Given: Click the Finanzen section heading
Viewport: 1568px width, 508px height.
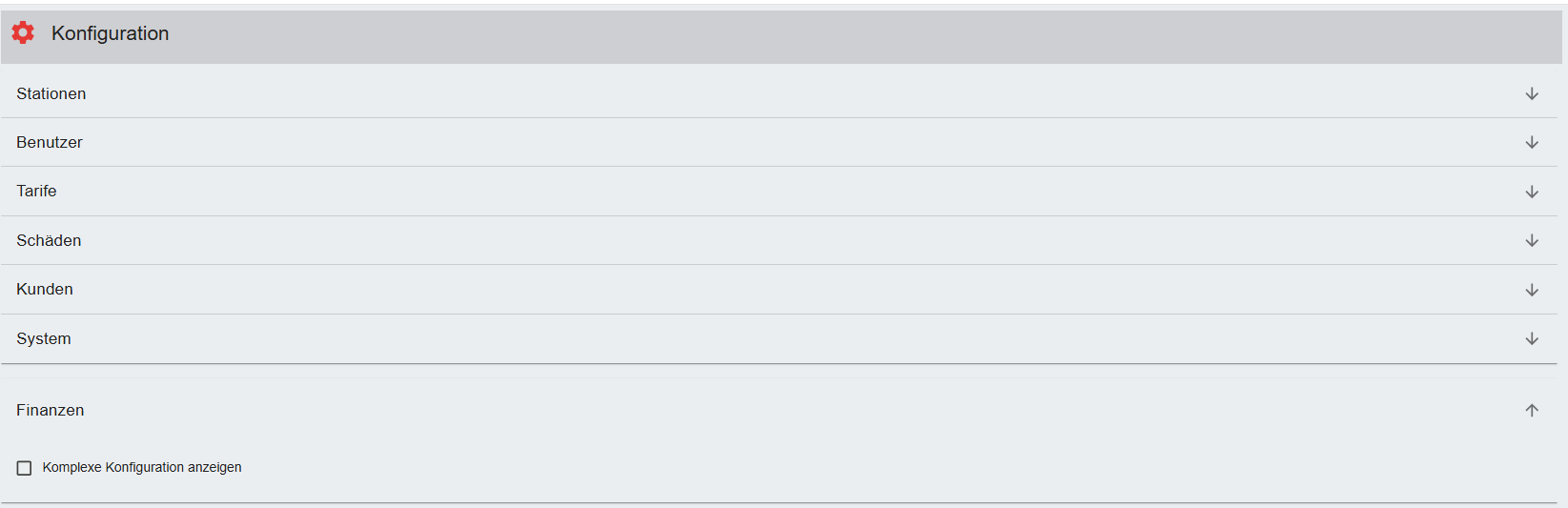Looking at the screenshot, I should pos(51,410).
